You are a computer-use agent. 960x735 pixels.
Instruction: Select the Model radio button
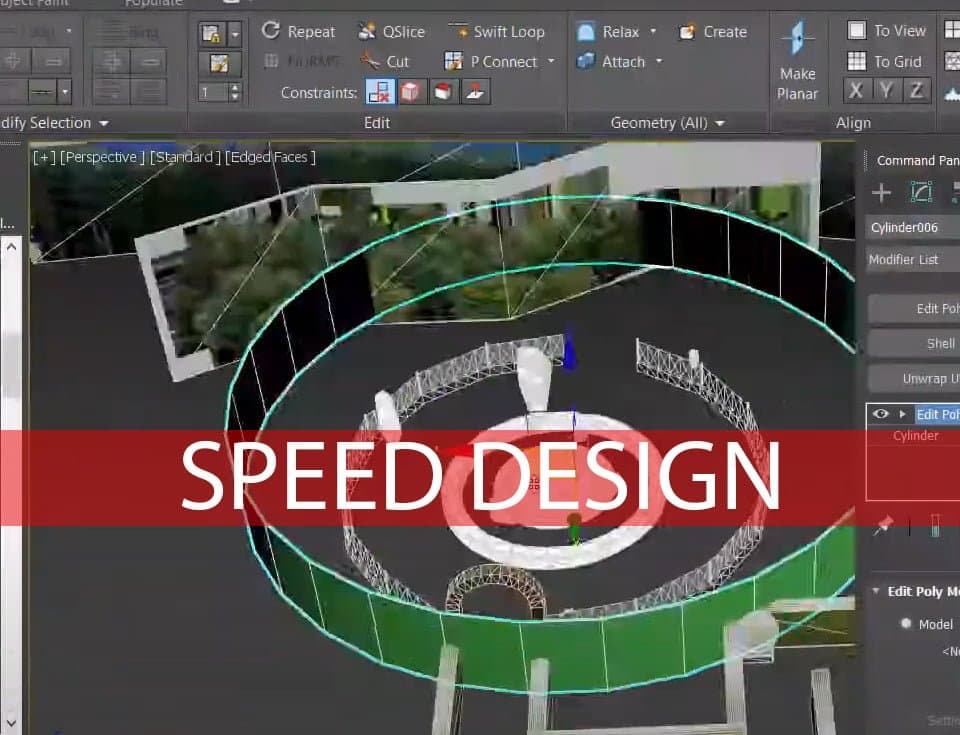click(x=906, y=624)
